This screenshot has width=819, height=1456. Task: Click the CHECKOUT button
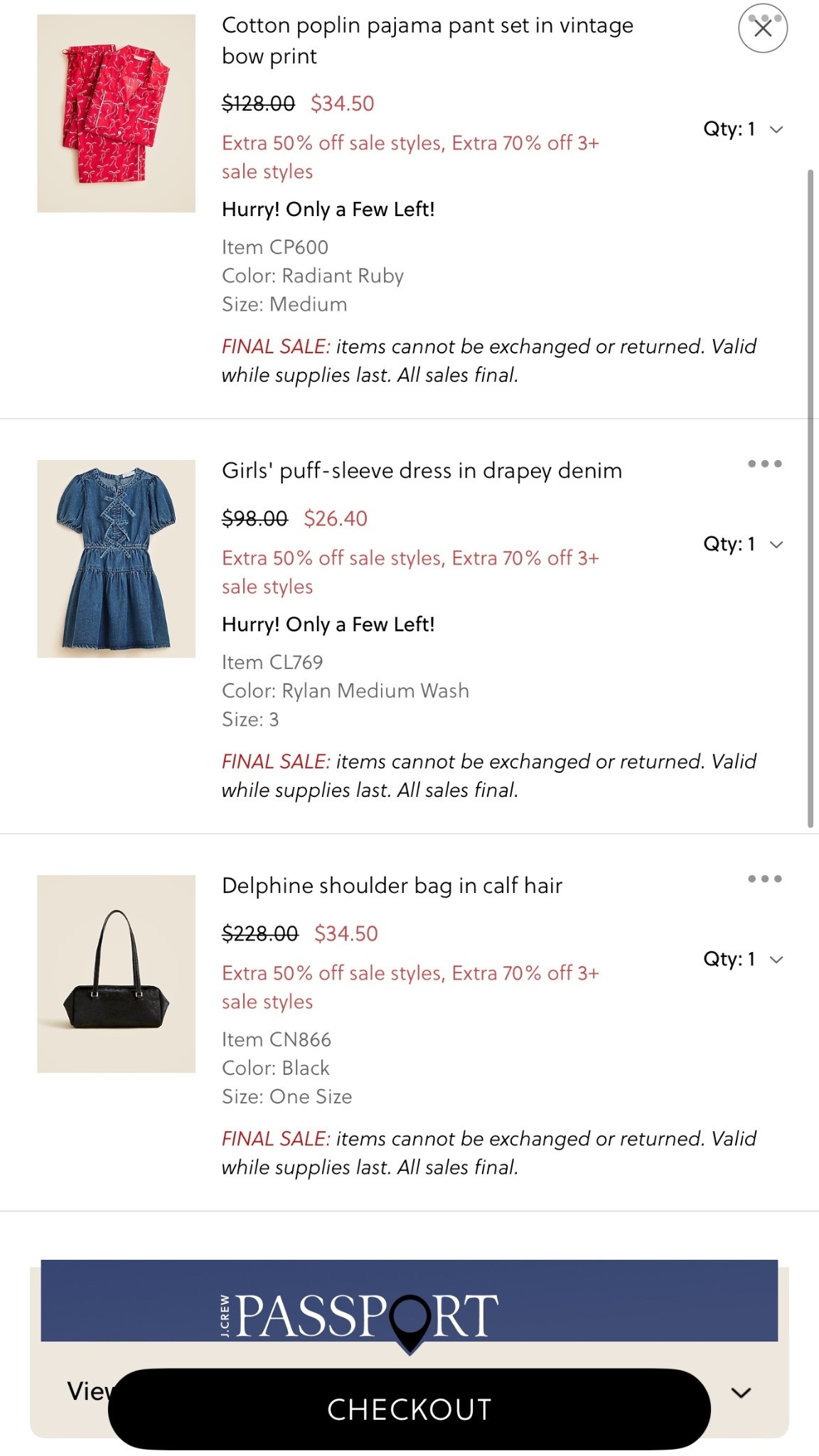pyautogui.click(x=409, y=1409)
